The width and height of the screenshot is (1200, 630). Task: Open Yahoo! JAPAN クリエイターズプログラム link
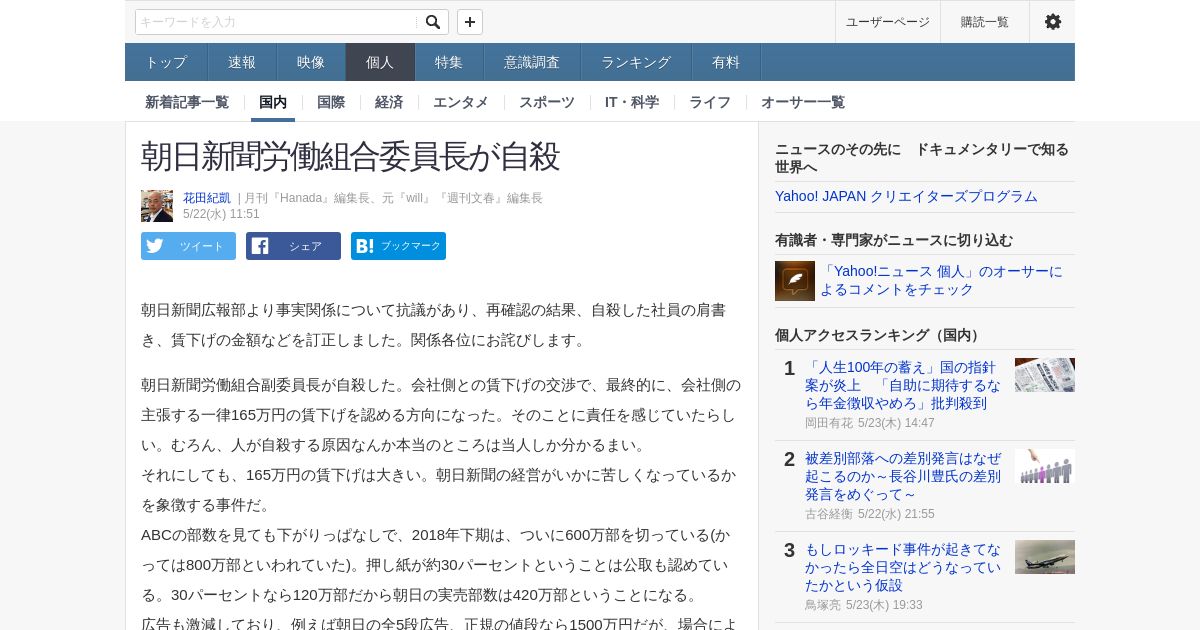pyautogui.click(x=906, y=196)
